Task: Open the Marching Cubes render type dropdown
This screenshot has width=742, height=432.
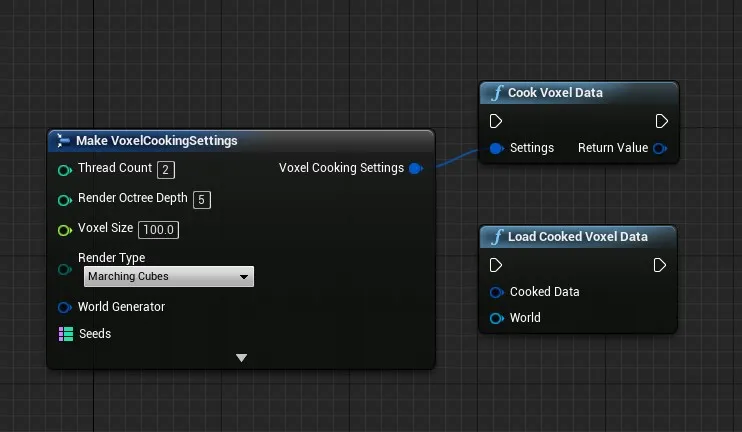Action: 168,277
